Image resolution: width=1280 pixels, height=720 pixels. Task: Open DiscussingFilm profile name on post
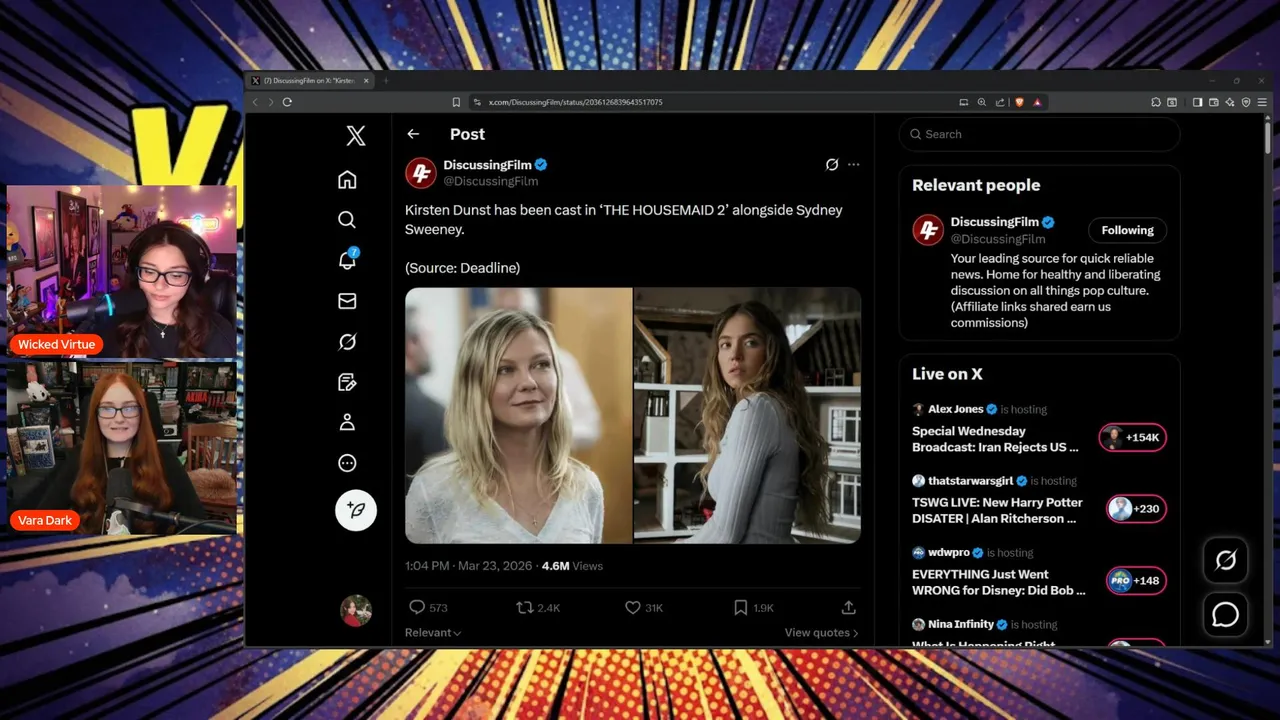pos(487,165)
